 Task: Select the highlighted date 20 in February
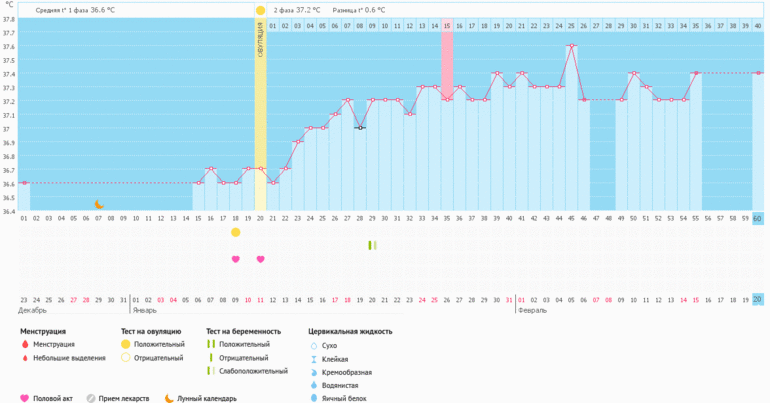757,299
